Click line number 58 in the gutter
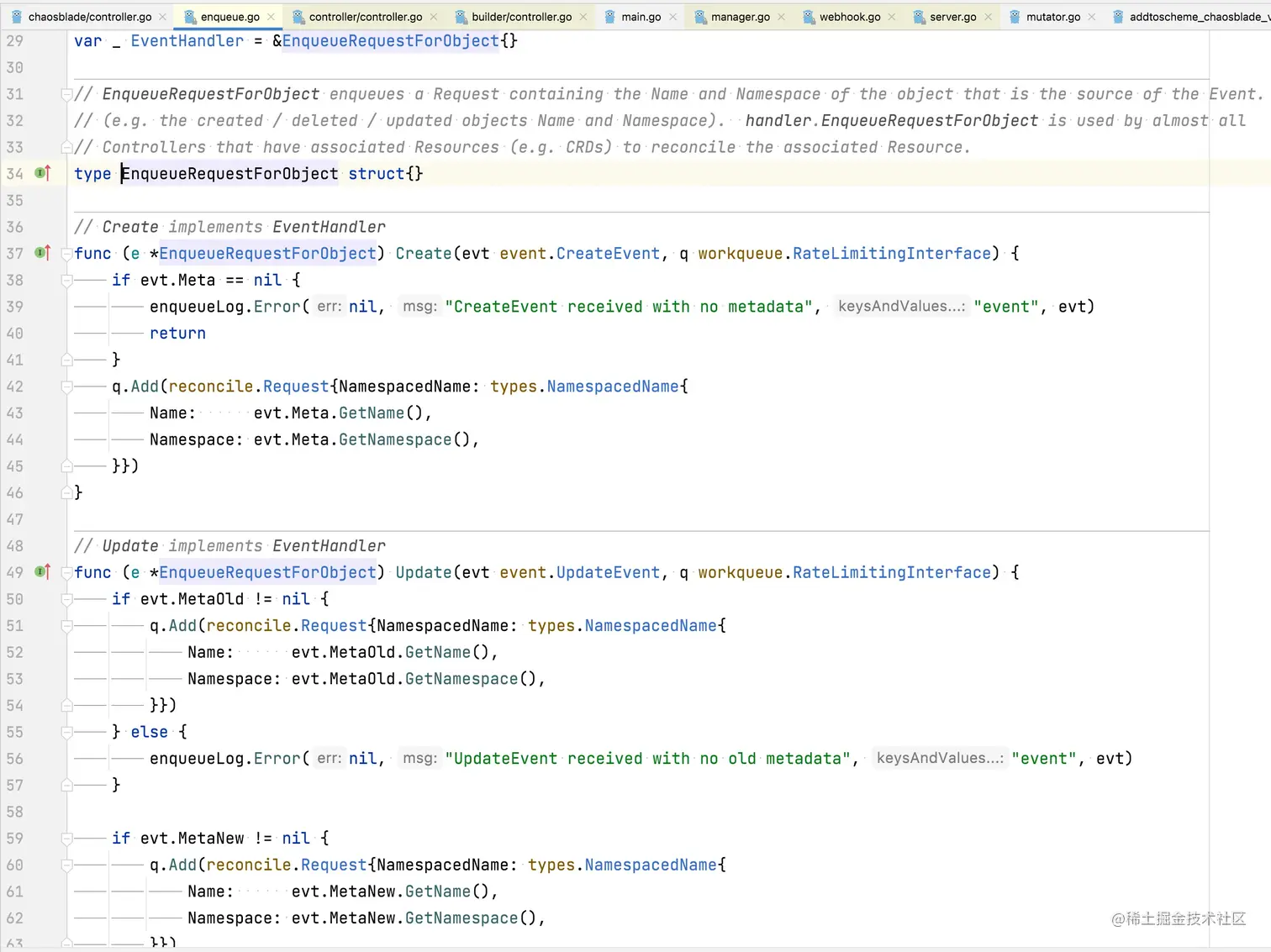Viewport: 1271px width, 952px height. [x=15, y=812]
